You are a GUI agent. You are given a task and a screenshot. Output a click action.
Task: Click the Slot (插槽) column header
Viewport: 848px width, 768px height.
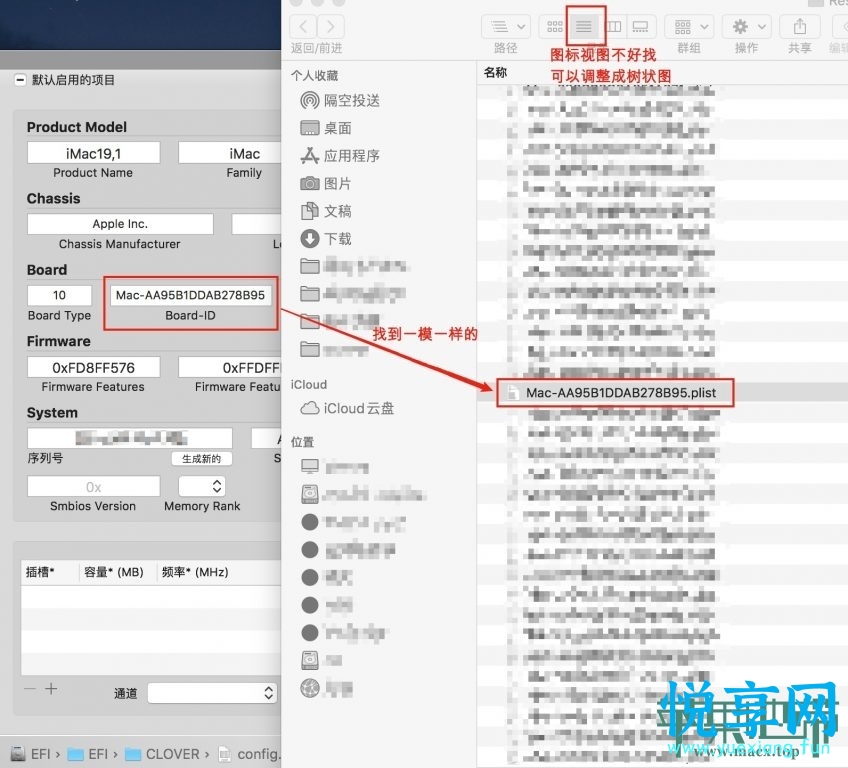[x=49, y=572]
